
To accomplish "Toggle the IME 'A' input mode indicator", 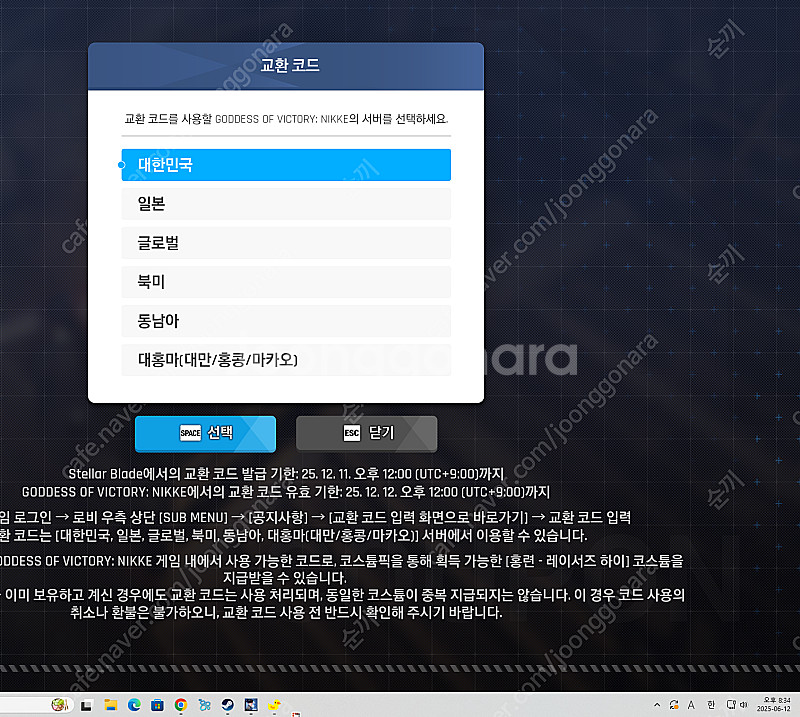I will (x=691, y=705).
